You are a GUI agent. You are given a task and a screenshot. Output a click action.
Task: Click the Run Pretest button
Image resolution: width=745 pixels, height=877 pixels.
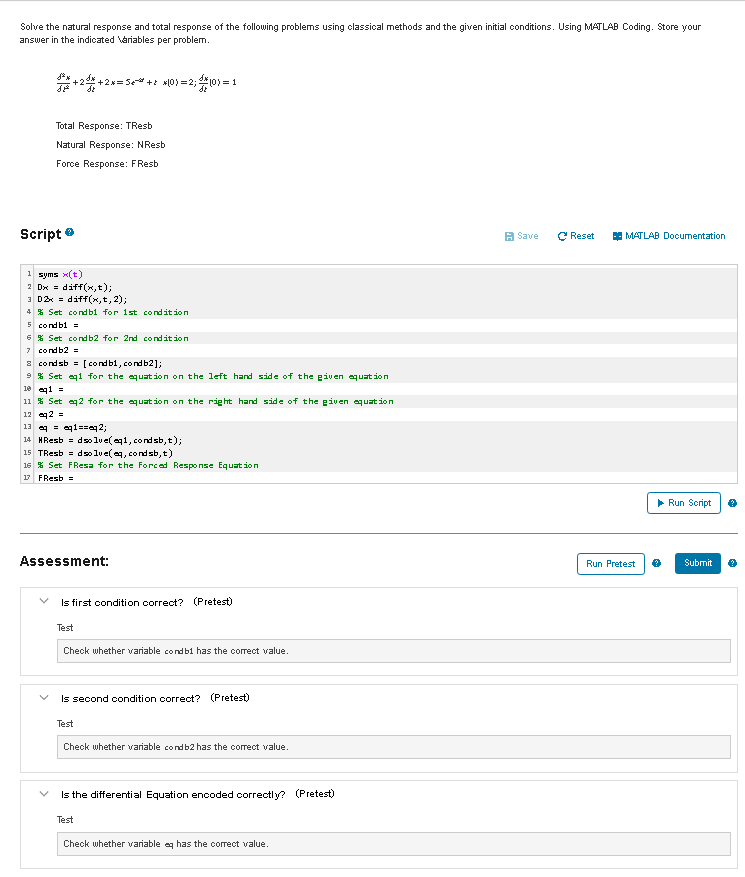(610, 564)
